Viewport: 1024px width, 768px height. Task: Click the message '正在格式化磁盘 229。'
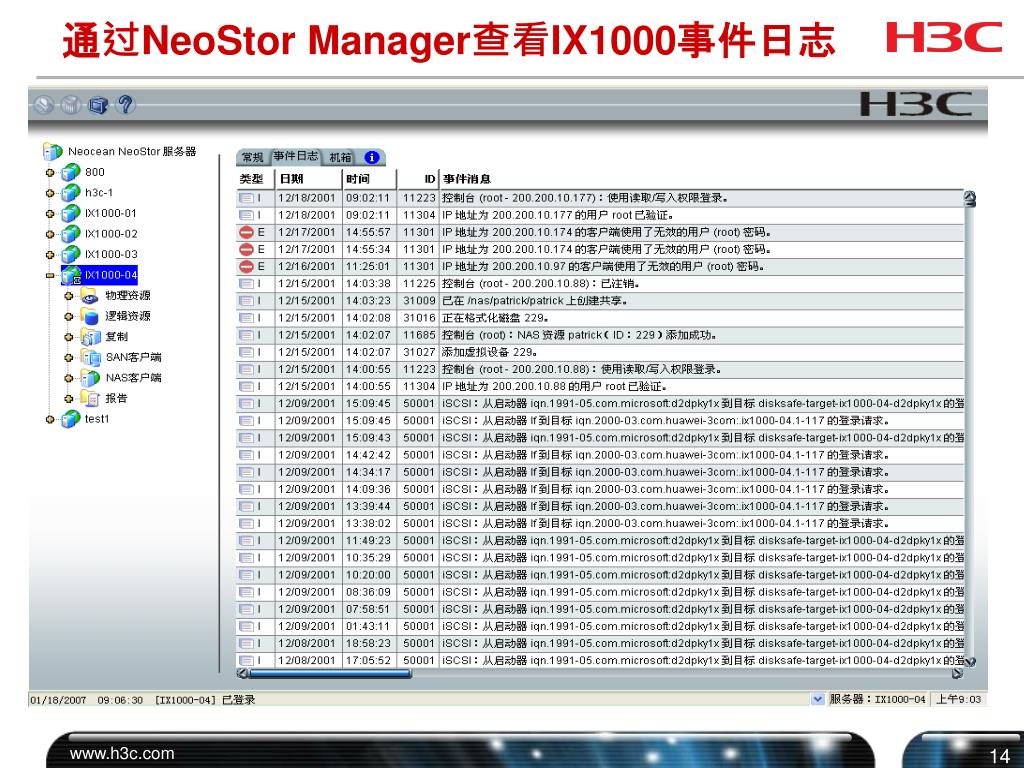point(495,317)
